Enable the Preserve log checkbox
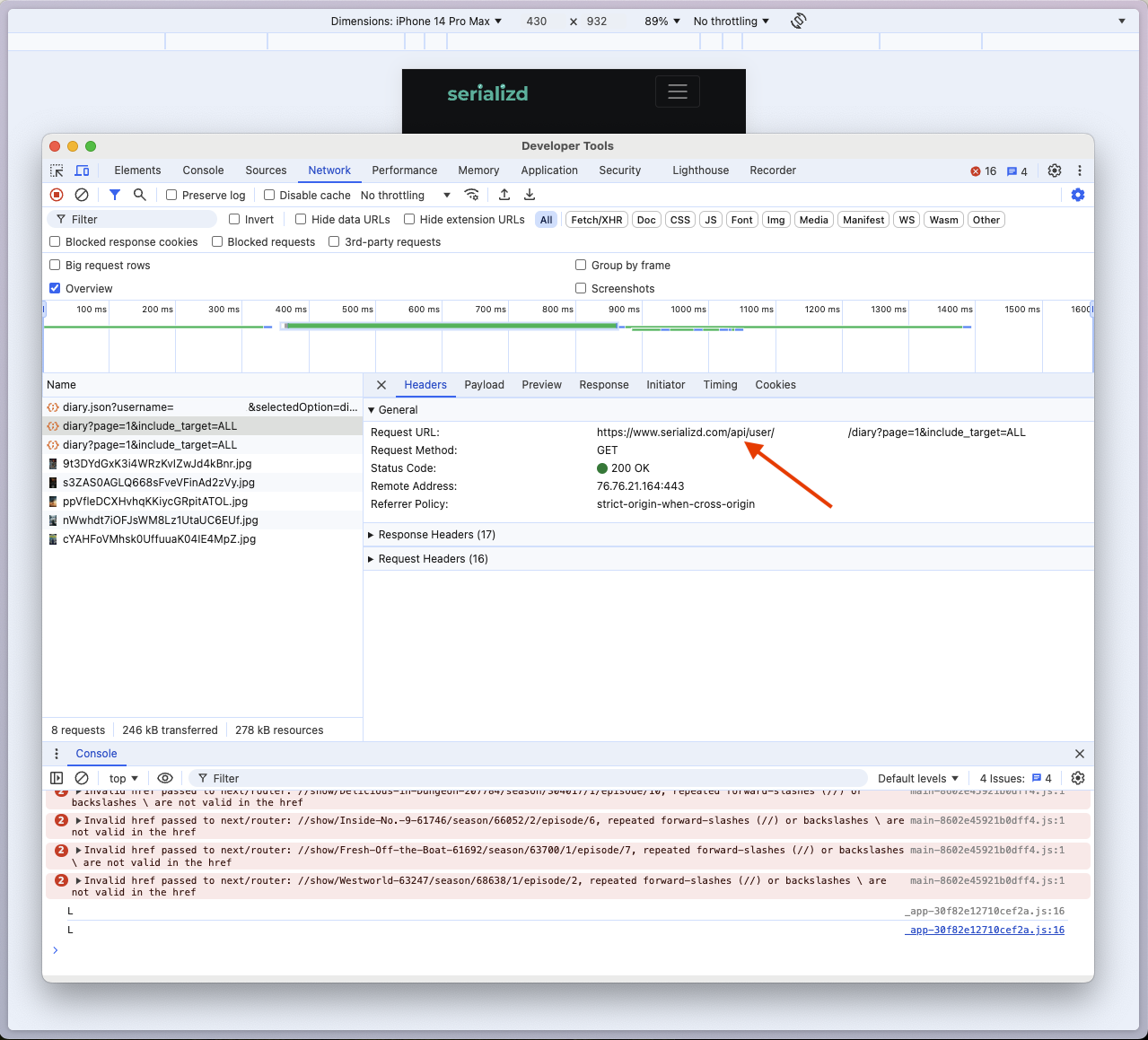The width and height of the screenshot is (1148, 1040). tap(171, 194)
